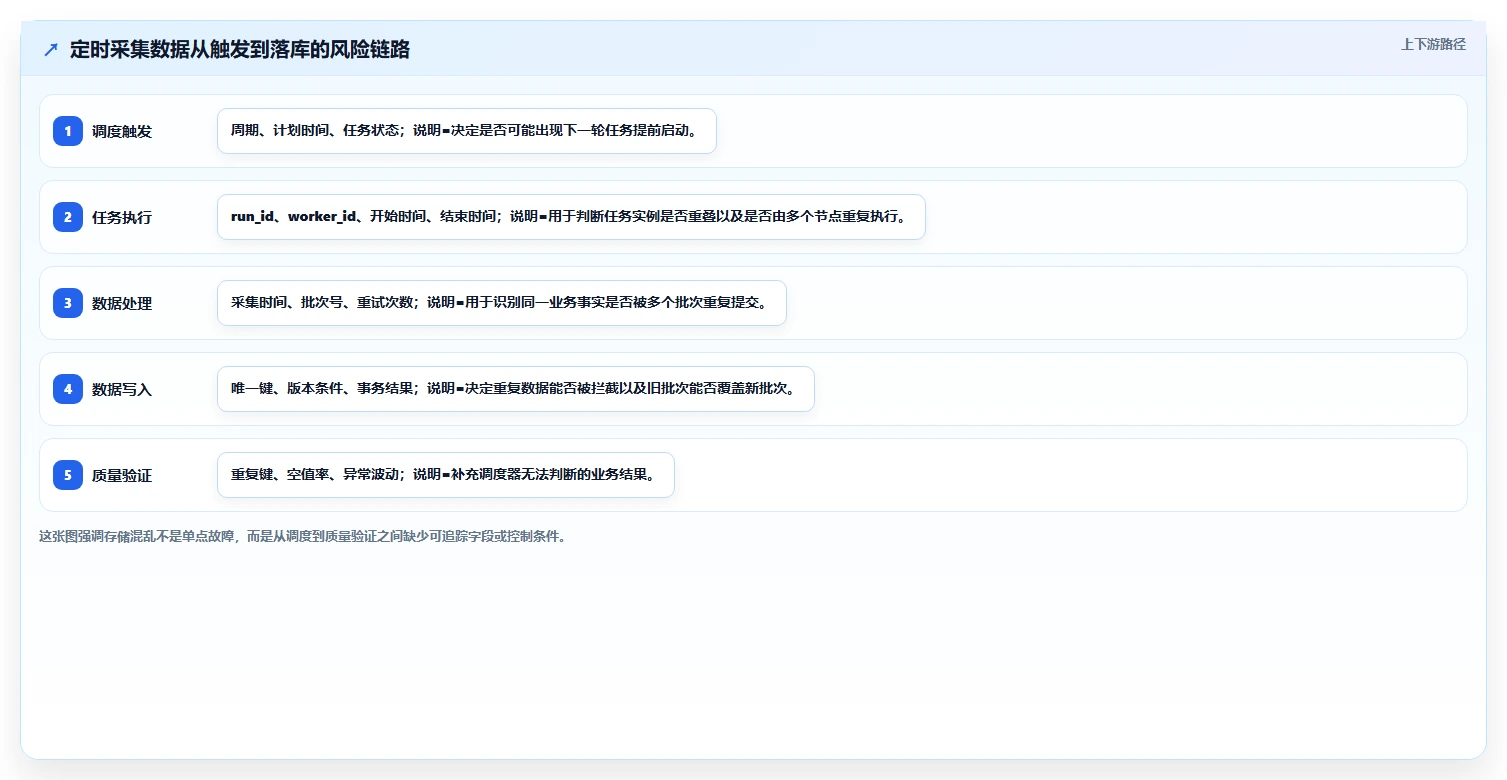Click the 重复键、空值率、异常波动 description box
The height and width of the screenshot is (780, 1507).
(446, 475)
